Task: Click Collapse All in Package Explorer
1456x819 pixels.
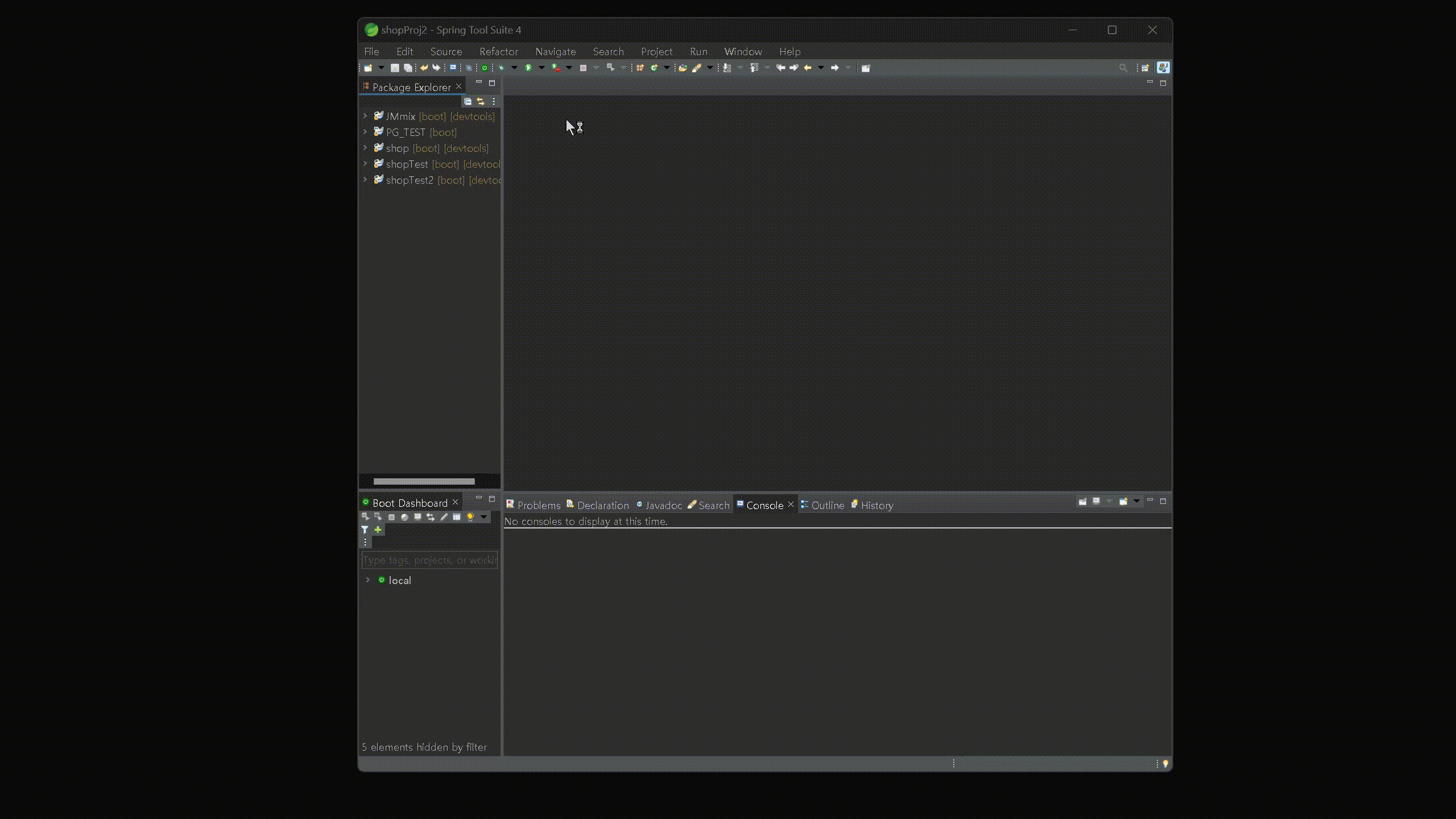Action: click(468, 101)
